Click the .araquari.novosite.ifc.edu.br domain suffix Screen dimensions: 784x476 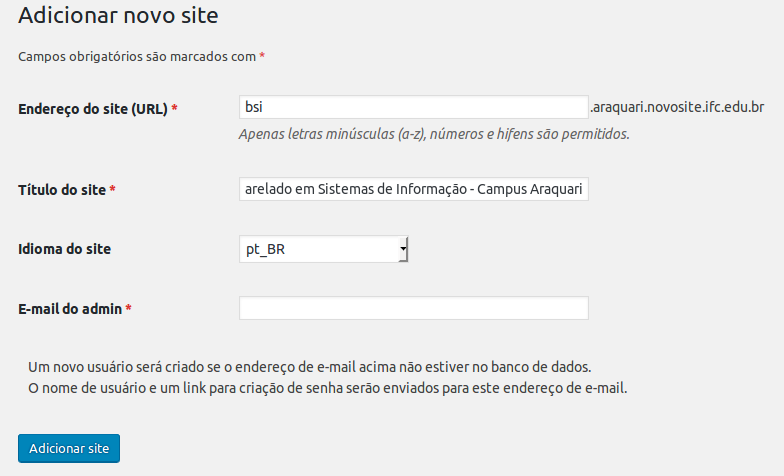pos(677,106)
